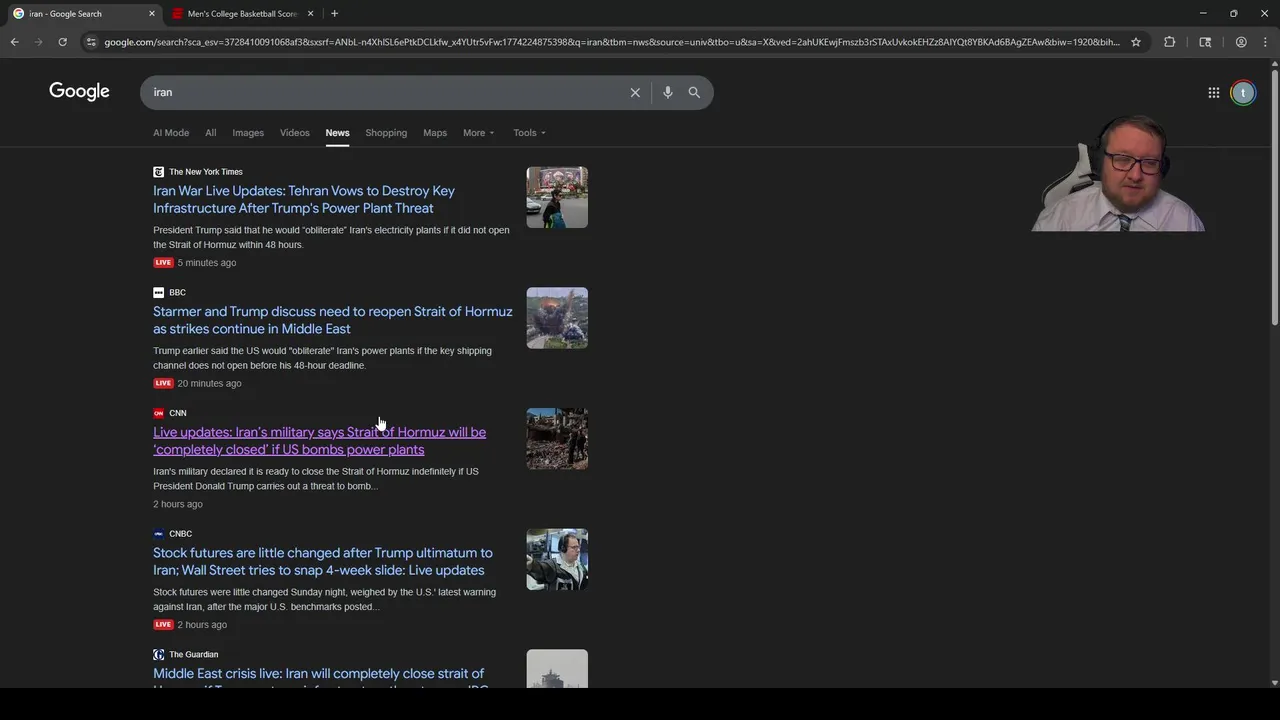The width and height of the screenshot is (1280, 720).
Task: Click the BBC source icon
Action: point(158,292)
